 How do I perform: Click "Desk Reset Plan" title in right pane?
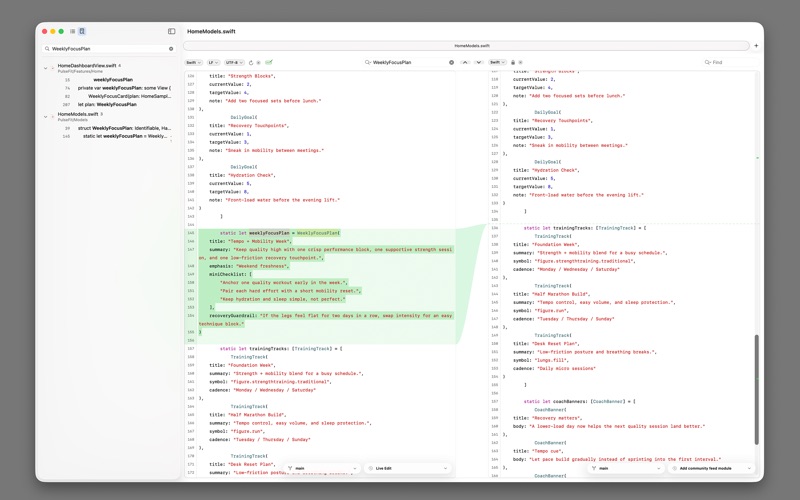(x=546, y=343)
